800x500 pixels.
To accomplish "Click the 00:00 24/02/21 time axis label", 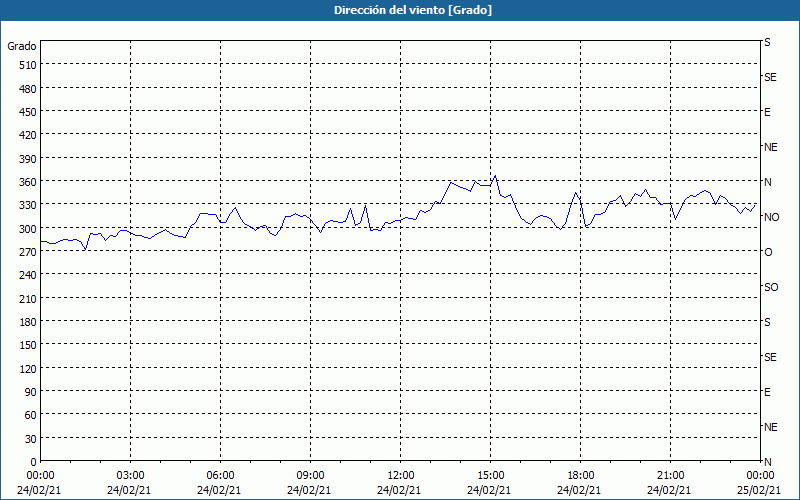I will [x=39, y=483].
